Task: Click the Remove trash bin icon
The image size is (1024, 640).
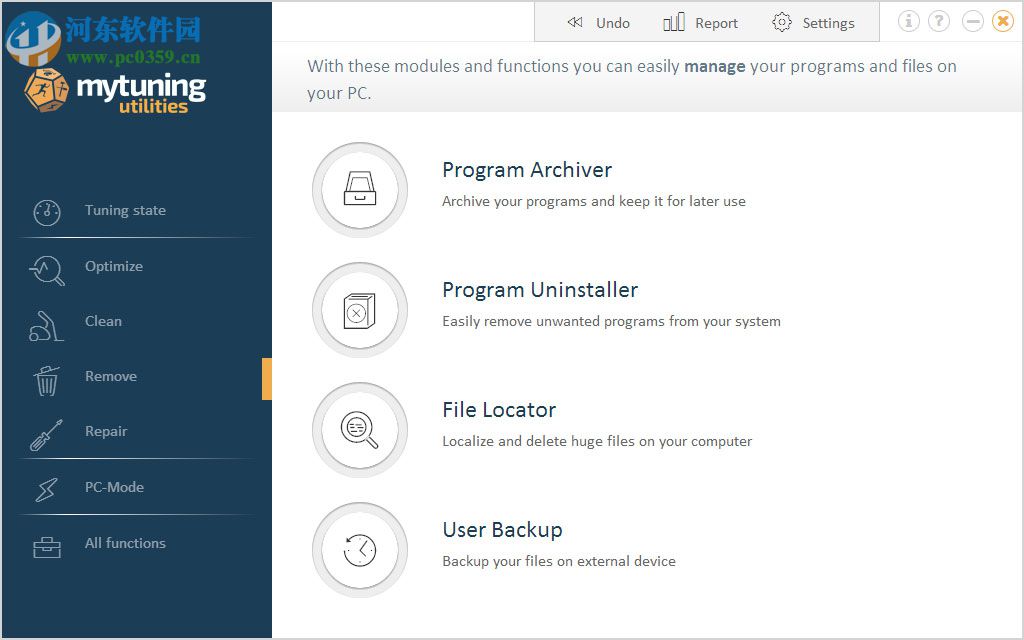Action: [x=46, y=381]
